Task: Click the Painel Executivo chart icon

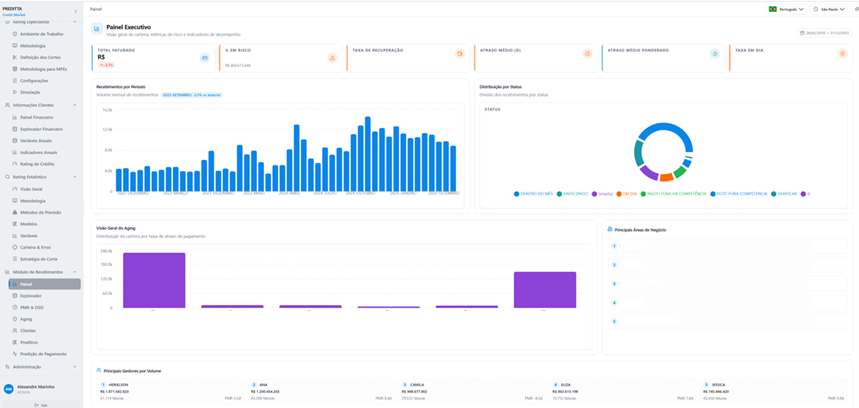Action: click(96, 28)
